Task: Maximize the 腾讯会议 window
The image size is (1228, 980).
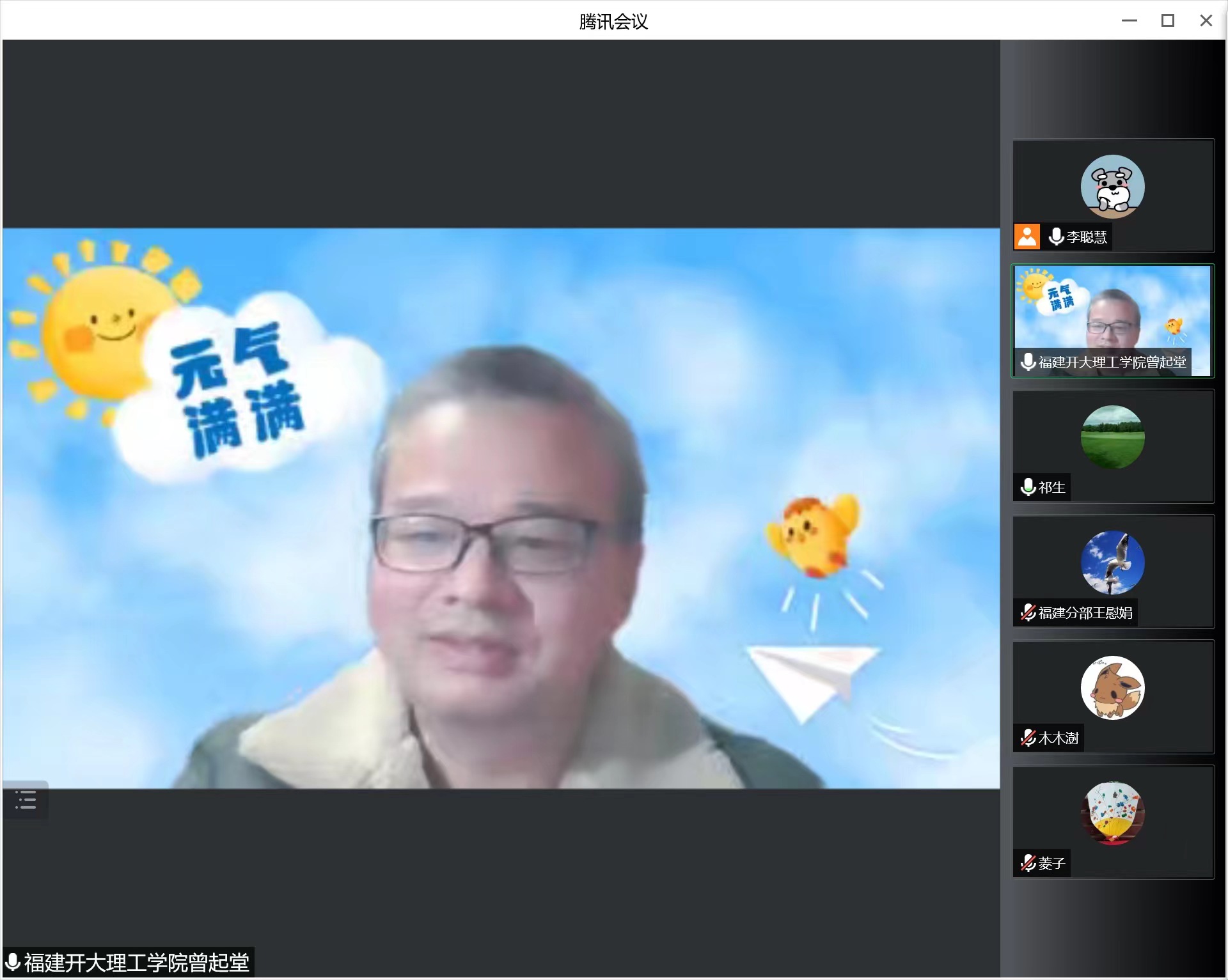Action: tap(1167, 21)
